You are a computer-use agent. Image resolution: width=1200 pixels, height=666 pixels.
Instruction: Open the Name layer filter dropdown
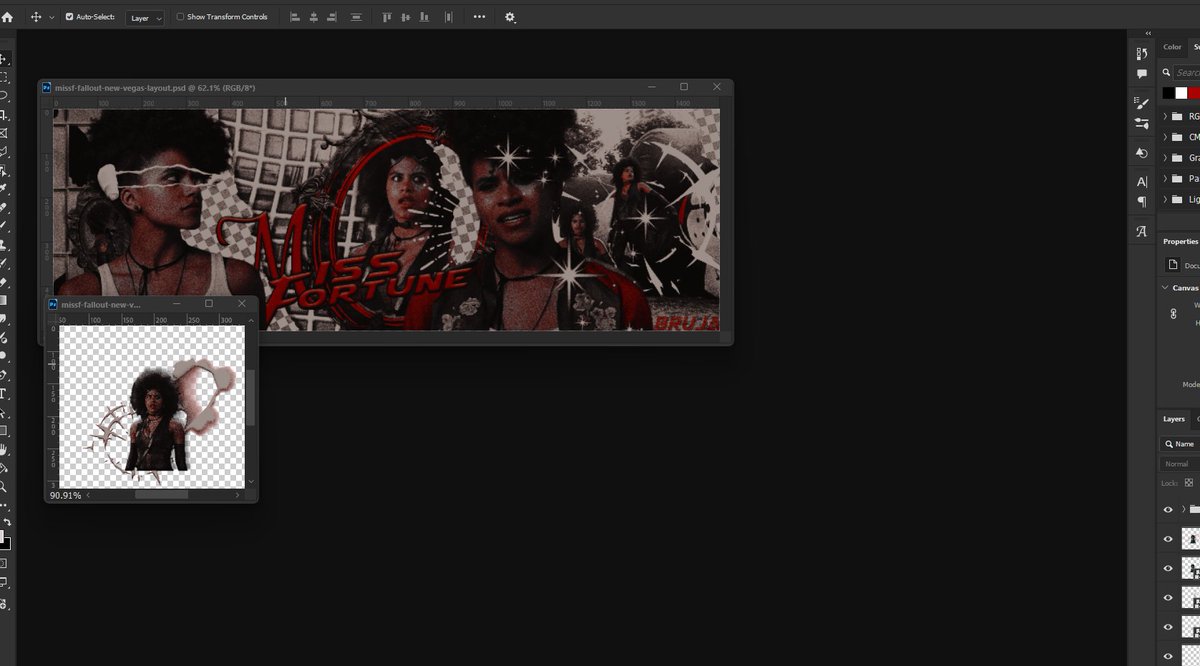tap(1180, 443)
